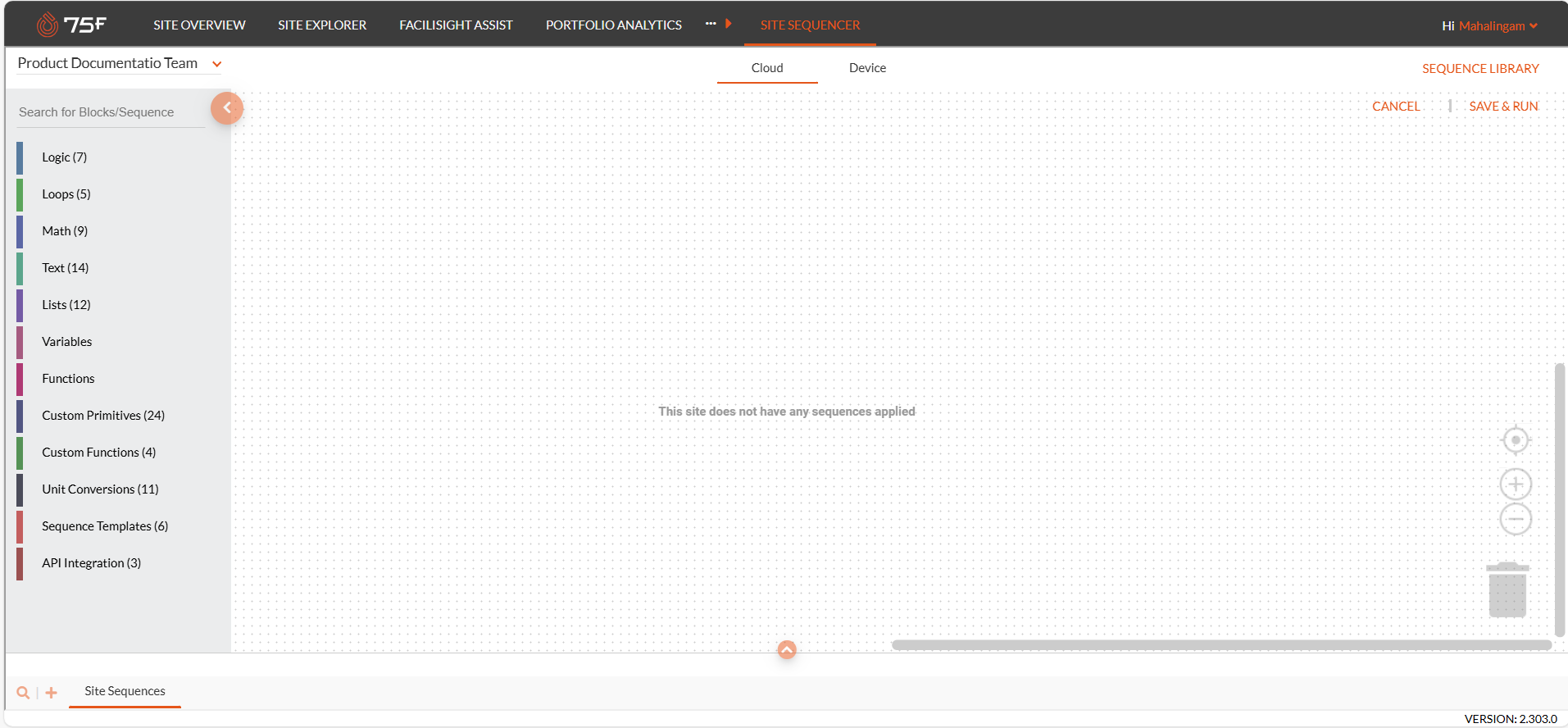The width and height of the screenshot is (1568, 728).
Task: Switch to the Device tab
Action: pos(867,68)
